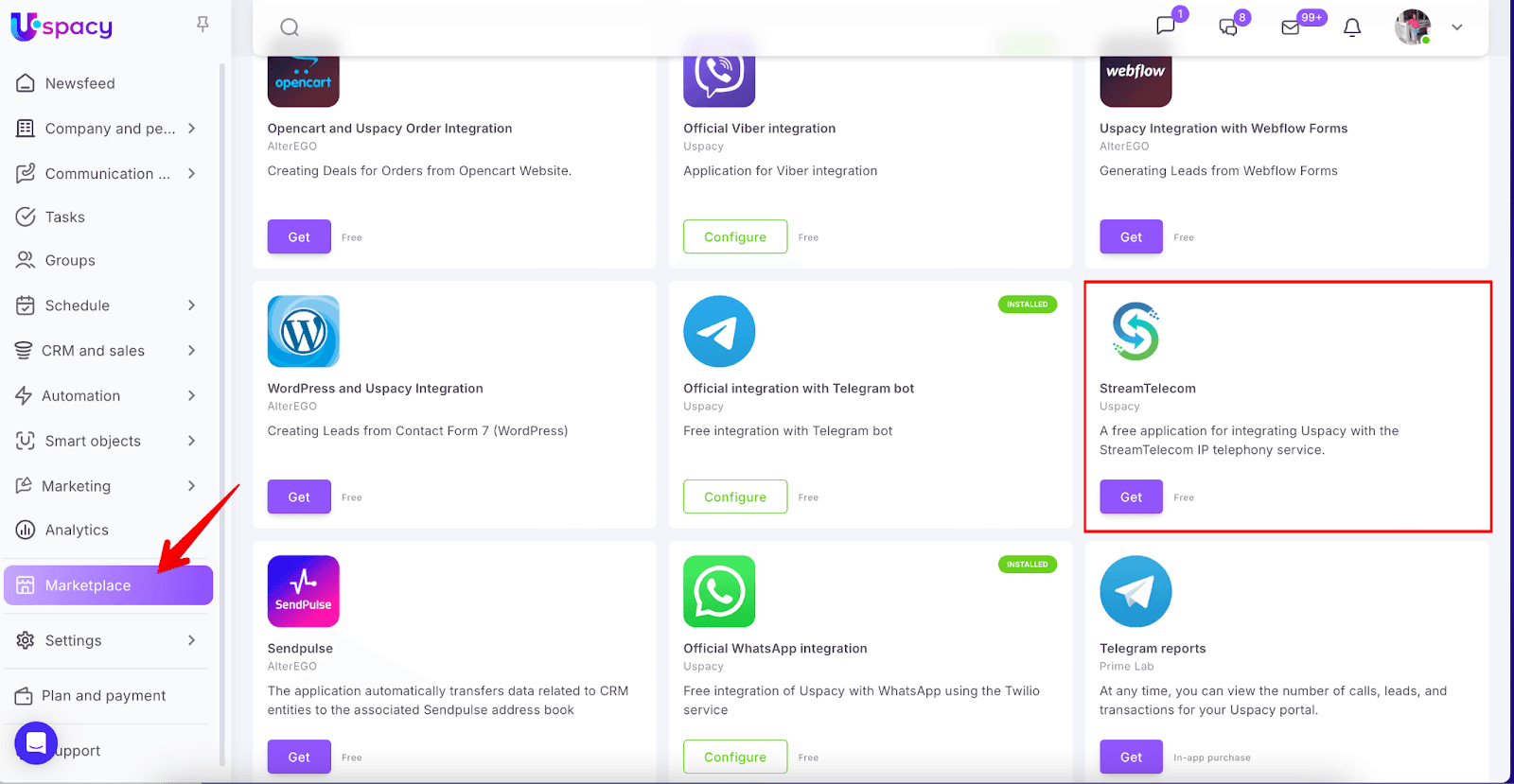Expand the Automation submenu
Viewport: 1514px width, 784px height.
pyautogui.click(x=192, y=395)
